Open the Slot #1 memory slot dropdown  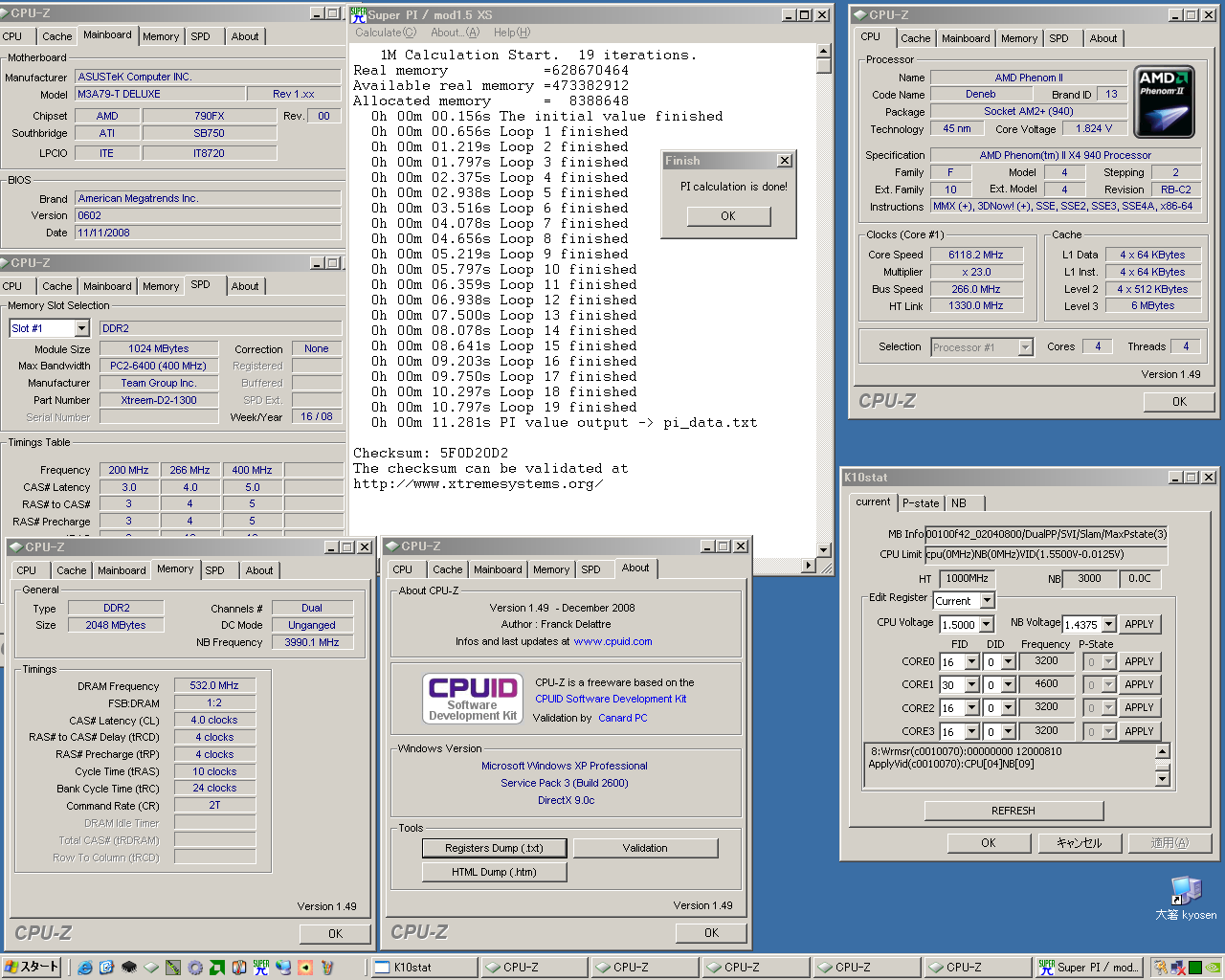(x=81, y=328)
